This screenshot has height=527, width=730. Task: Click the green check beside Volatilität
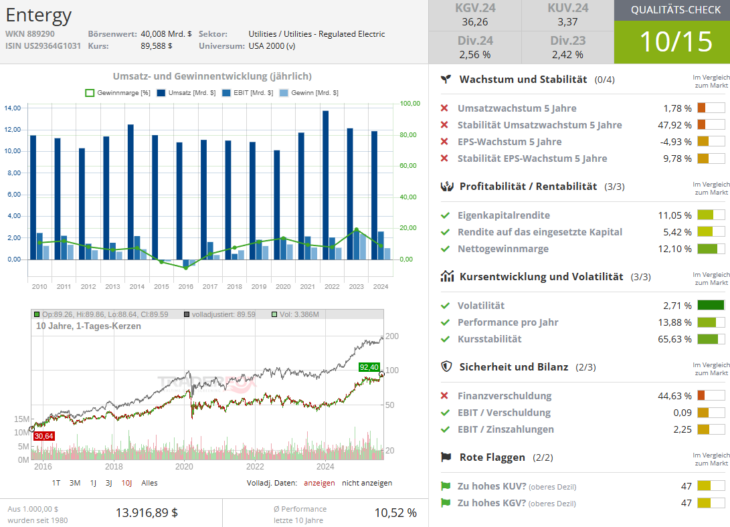coord(445,305)
